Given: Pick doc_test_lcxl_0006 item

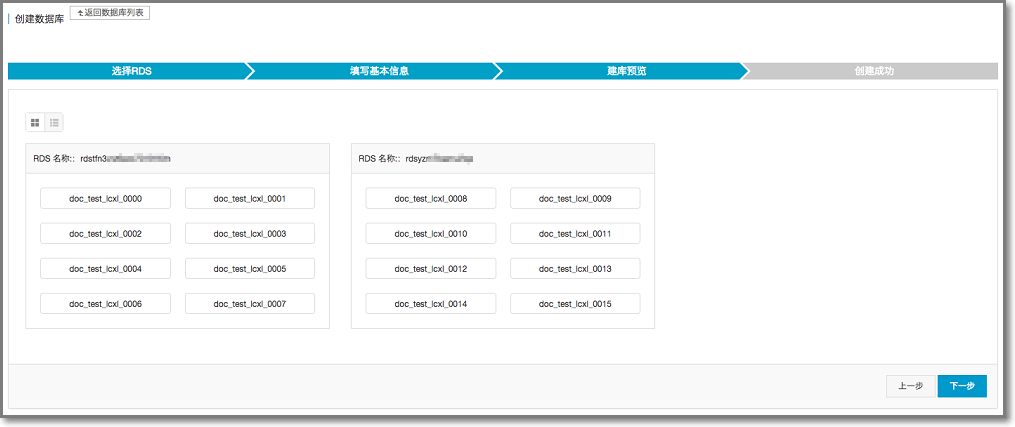Looking at the screenshot, I should tap(106, 303).
